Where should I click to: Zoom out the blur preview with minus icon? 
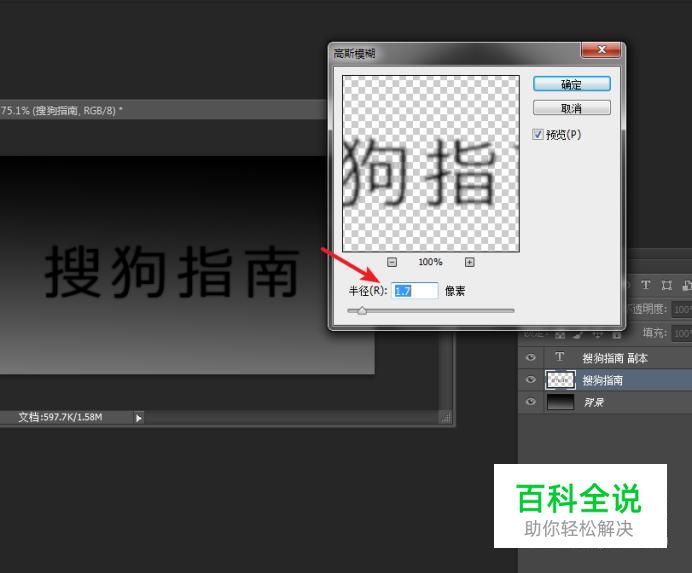[x=391, y=262]
